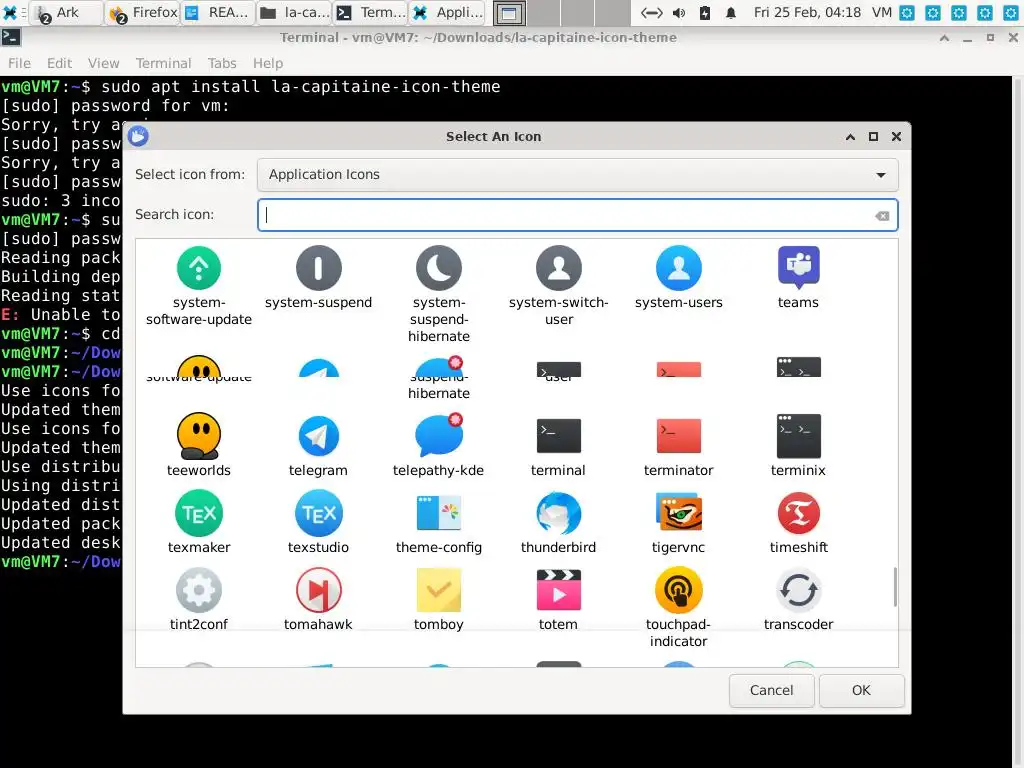The image size is (1024, 768).
Task: Clear the search icon field
Action: pyautogui.click(x=882, y=216)
